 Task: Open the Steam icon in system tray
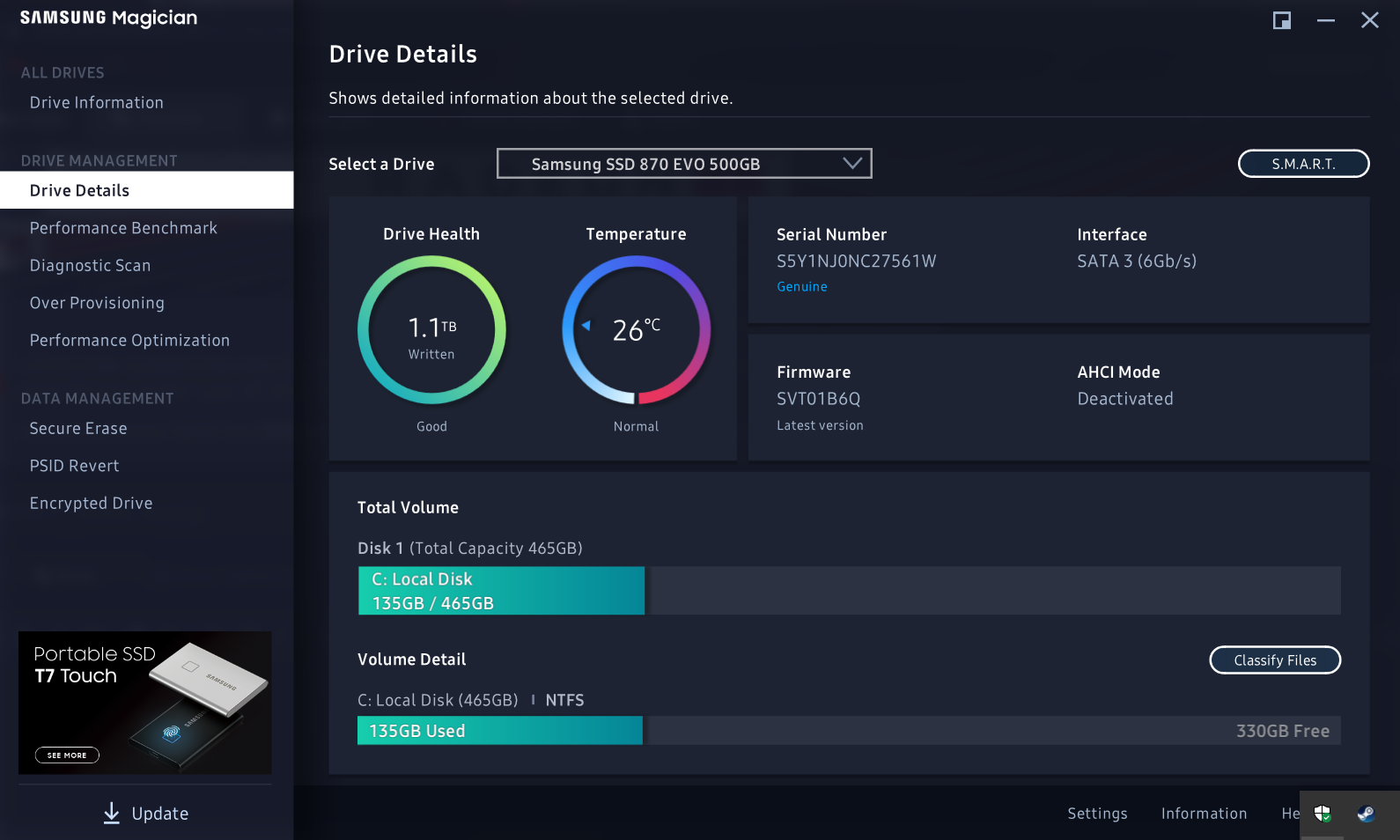click(x=1366, y=814)
